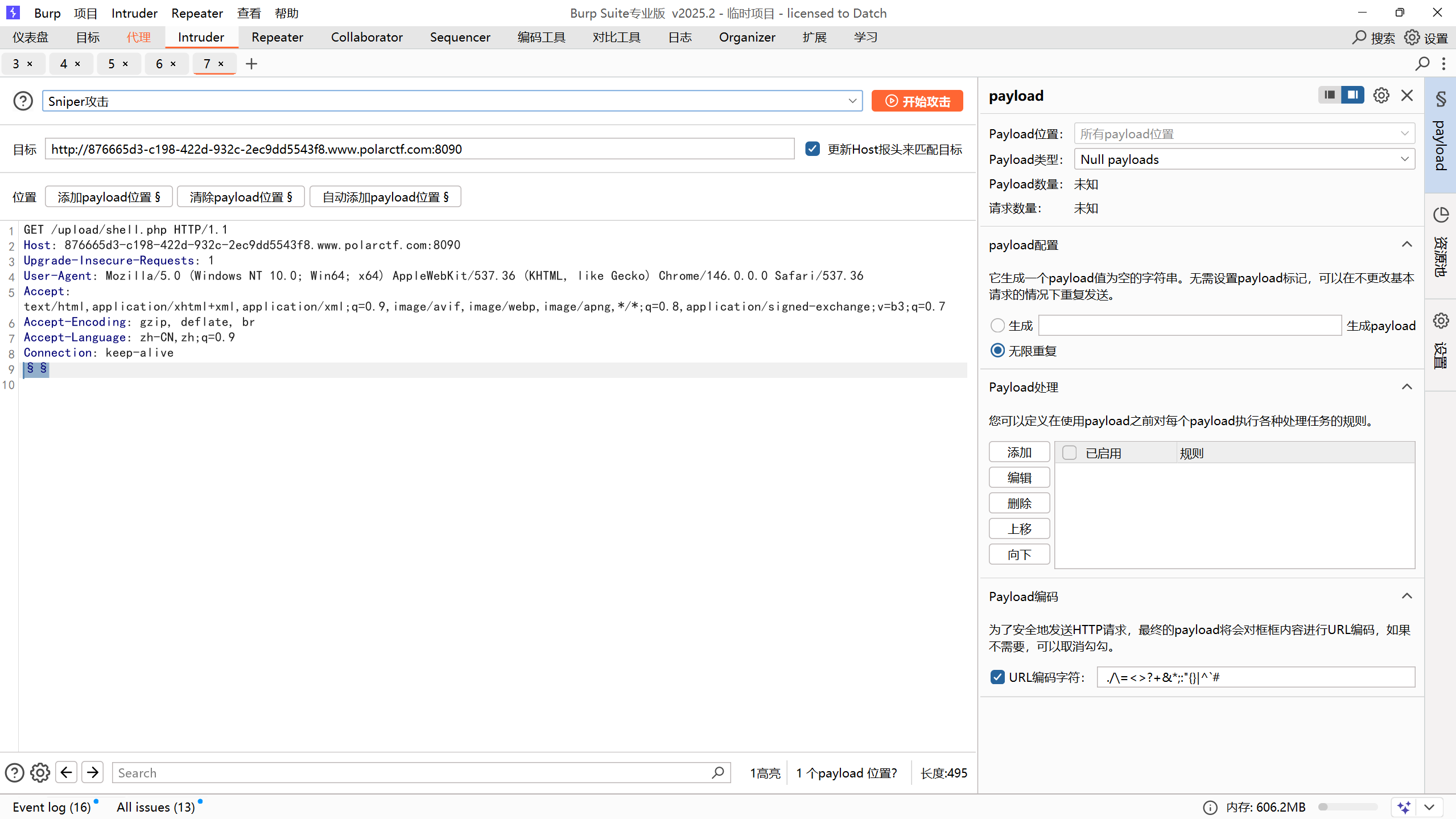Click the back arrow below the editor
Image resolution: width=1456 pixels, height=819 pixels.
66,772
